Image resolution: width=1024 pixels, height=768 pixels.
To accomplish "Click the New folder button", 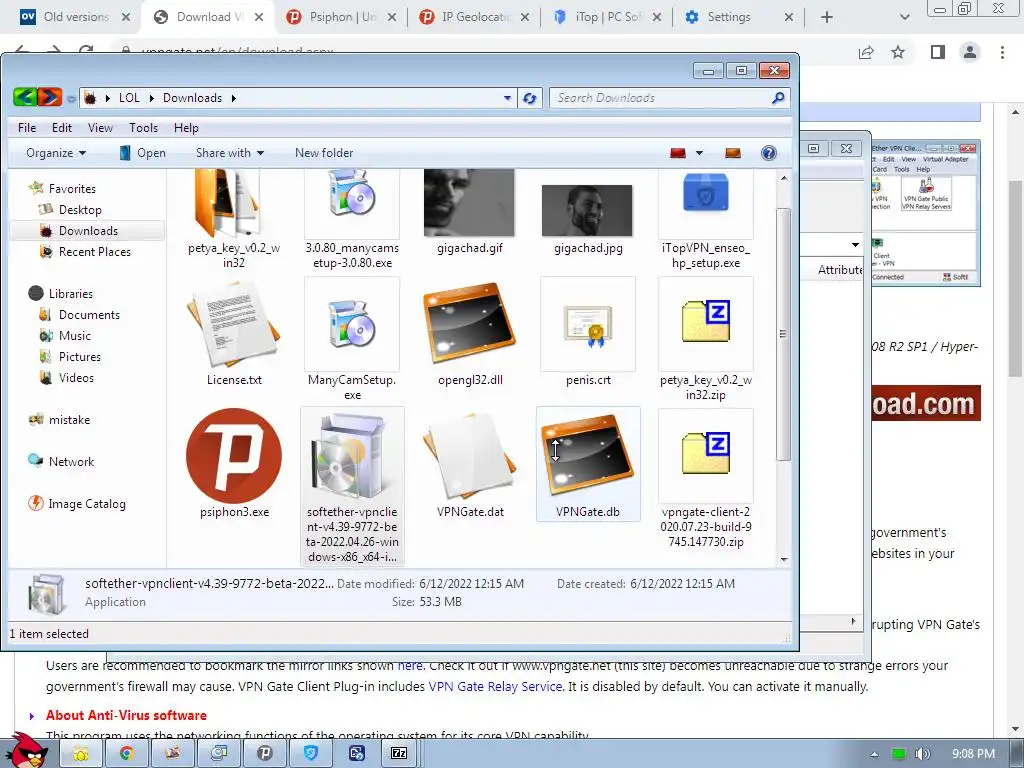I will pos(324,153).
